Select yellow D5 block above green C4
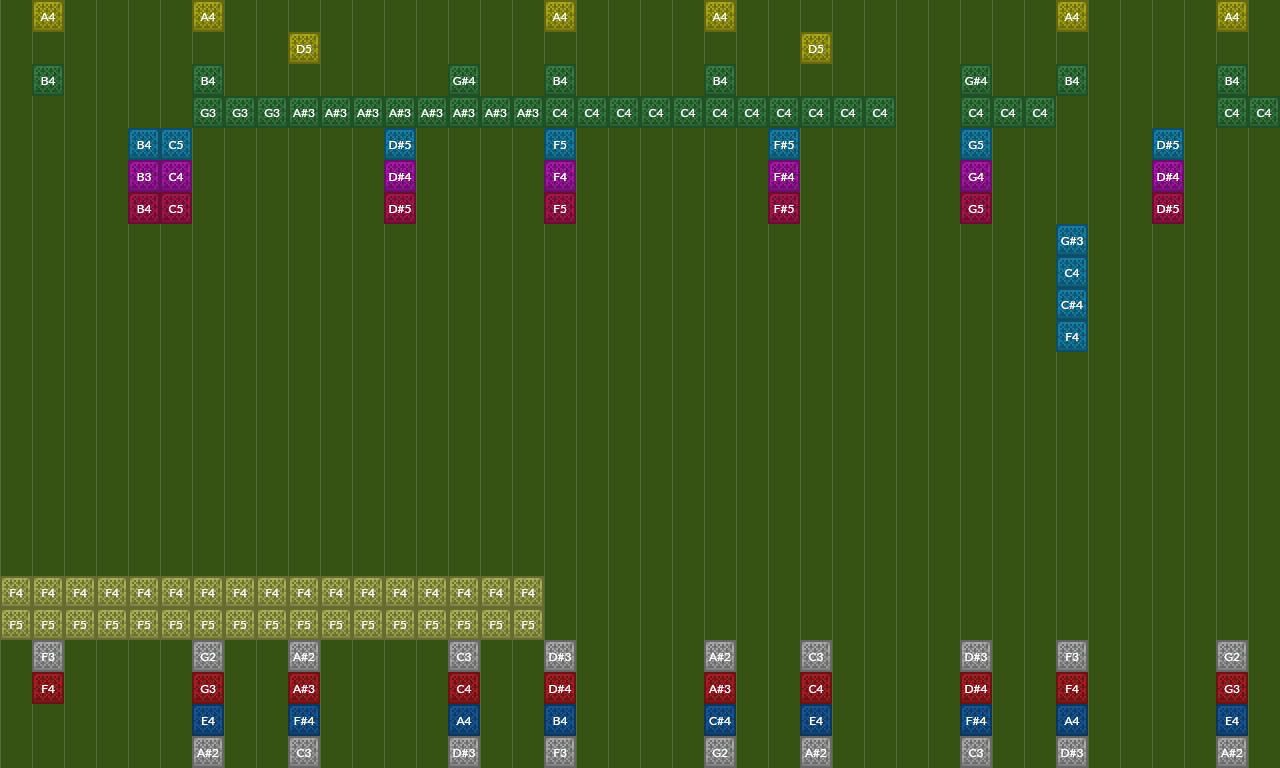This screenshot has height=768, width=1280. click(x=816, y=48)
